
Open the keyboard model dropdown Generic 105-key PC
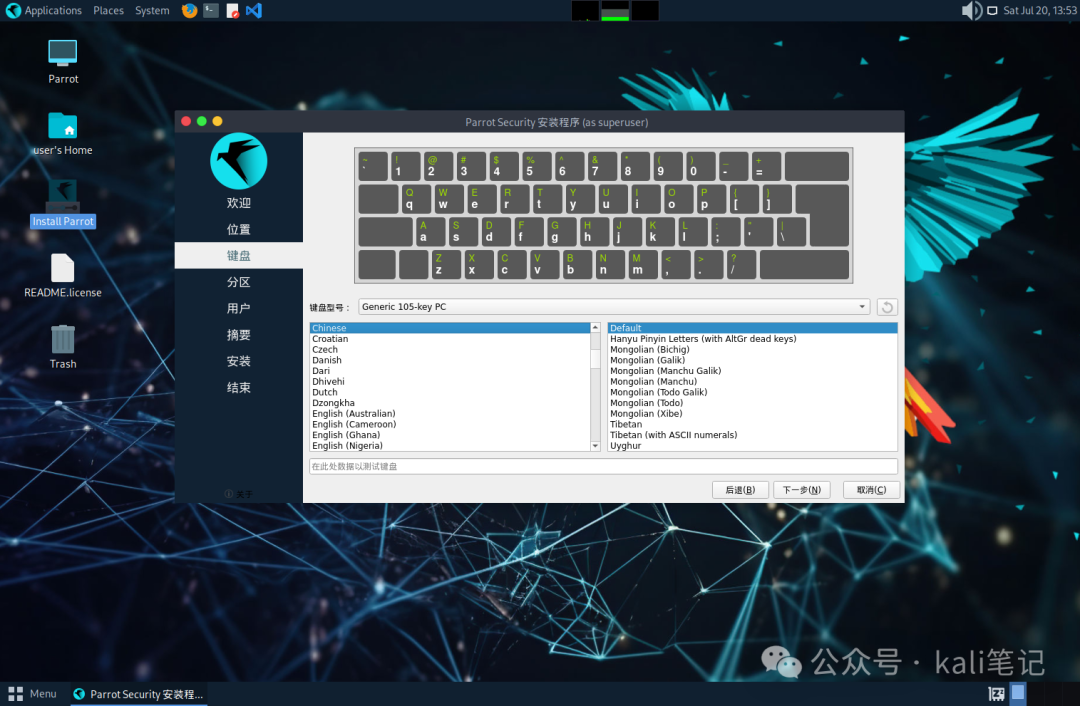pos(614,307)
